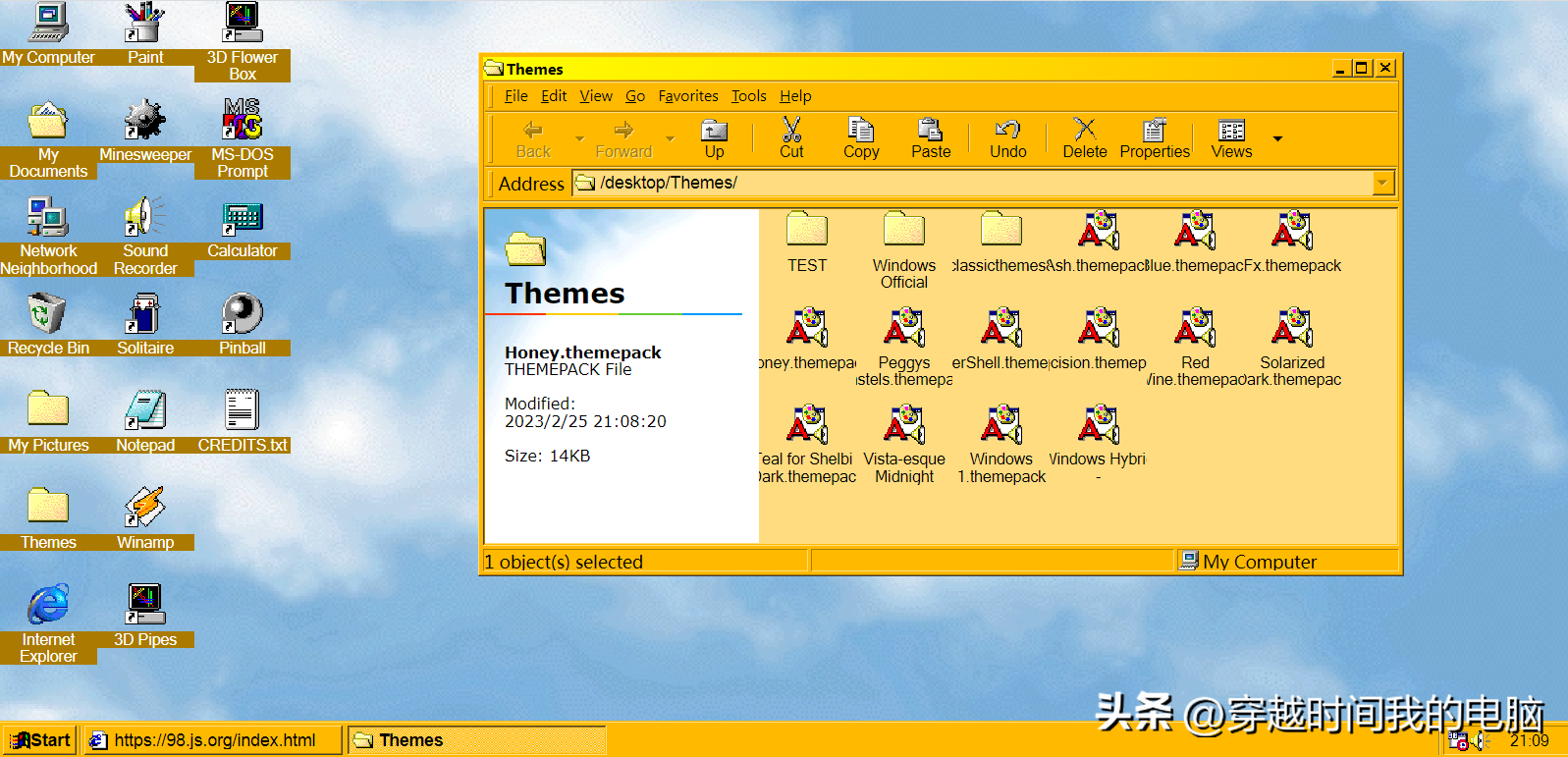1568x757 pixels.
Task: Expand the Forward history dropdown arrow
Action: 671,139
